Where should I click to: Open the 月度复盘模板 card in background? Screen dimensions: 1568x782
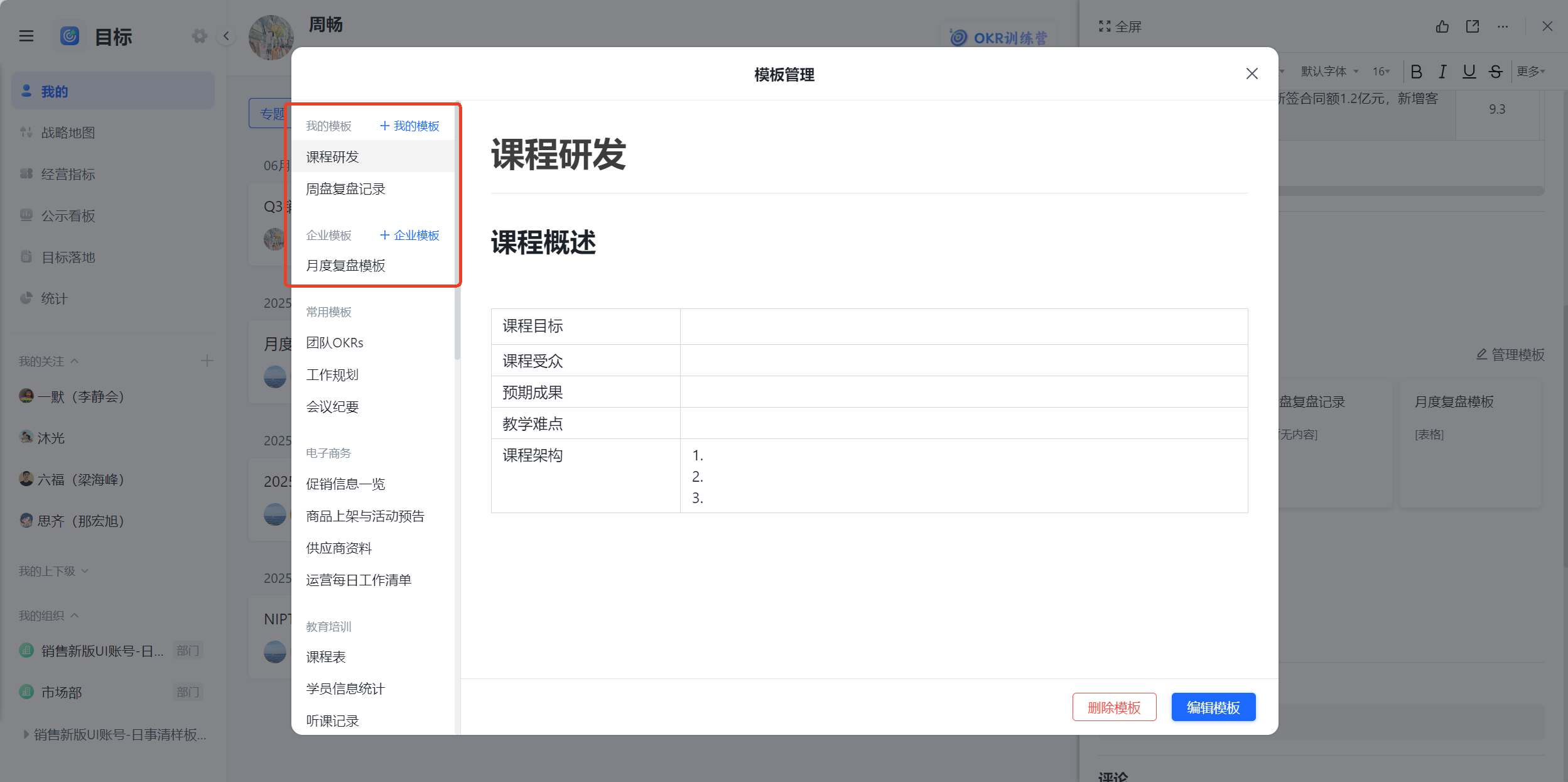coord(1471,443)
